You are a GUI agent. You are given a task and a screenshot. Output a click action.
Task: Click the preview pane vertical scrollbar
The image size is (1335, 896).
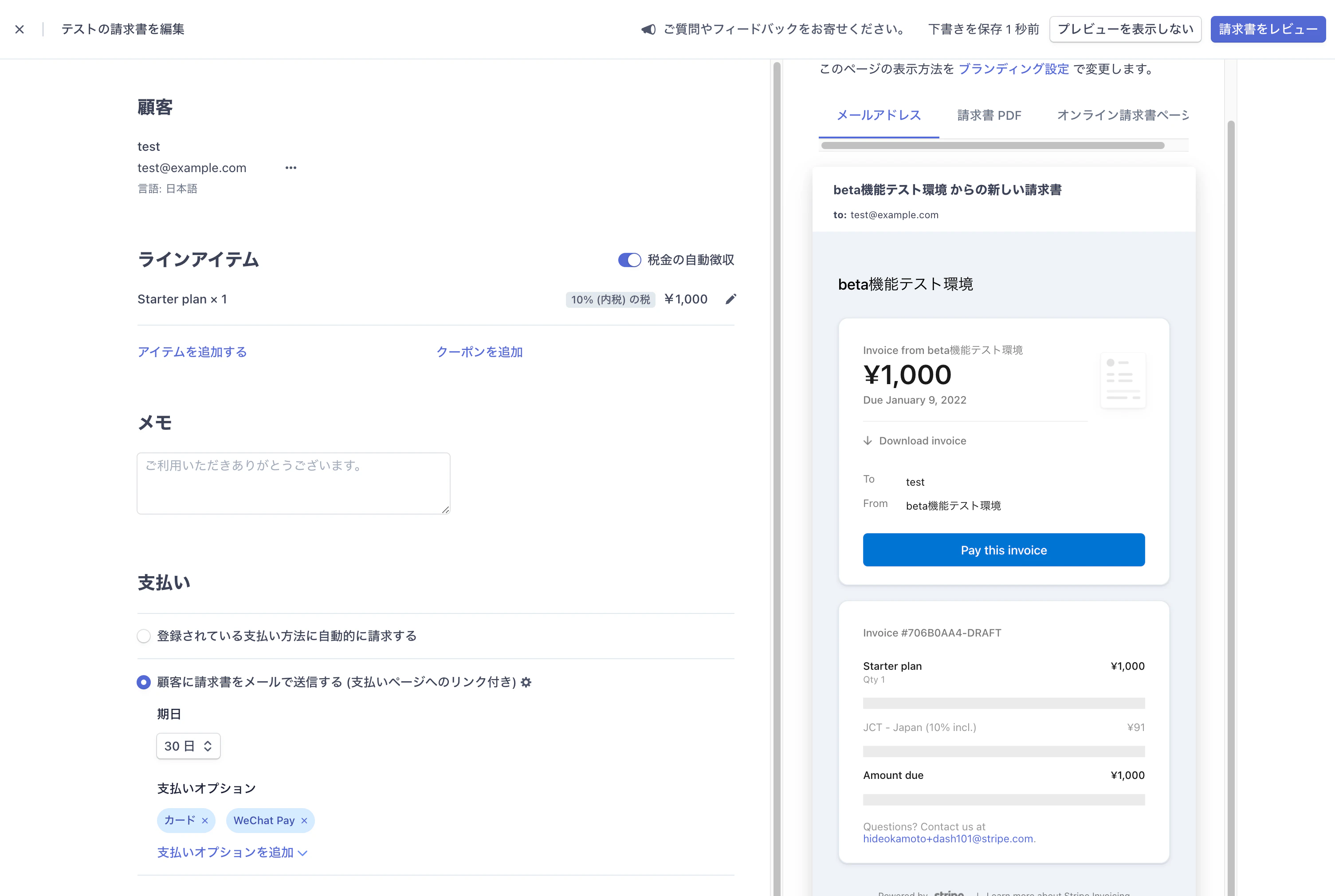click(x=1230, y=507)
